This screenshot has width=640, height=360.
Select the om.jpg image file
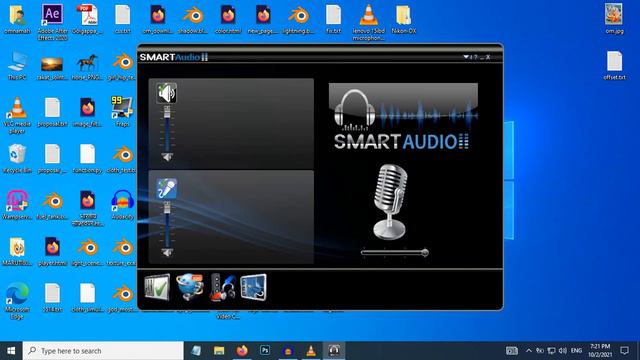[x=614, y=19]
